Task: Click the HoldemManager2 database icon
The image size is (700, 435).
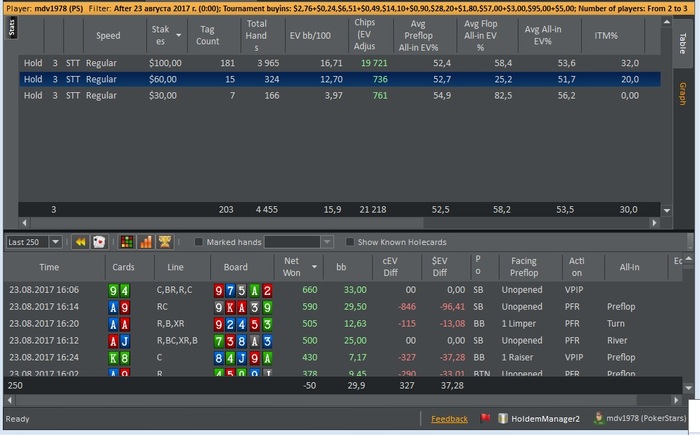Action: pyautogui.click(x=503, y=418)
